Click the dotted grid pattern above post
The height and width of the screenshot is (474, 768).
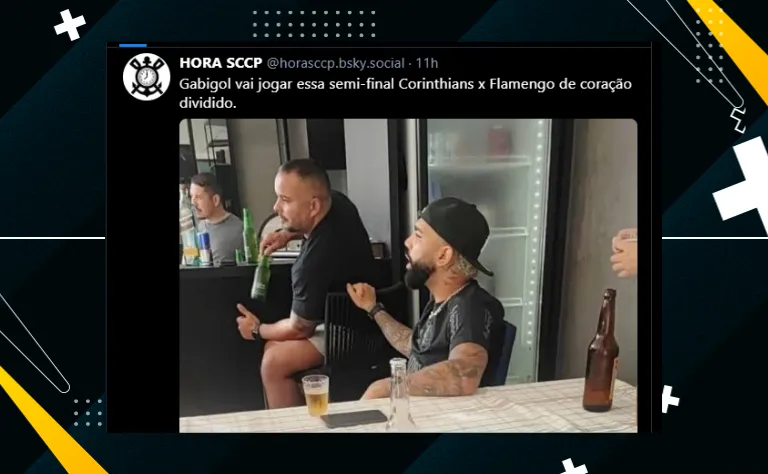(x=314, y=24)
